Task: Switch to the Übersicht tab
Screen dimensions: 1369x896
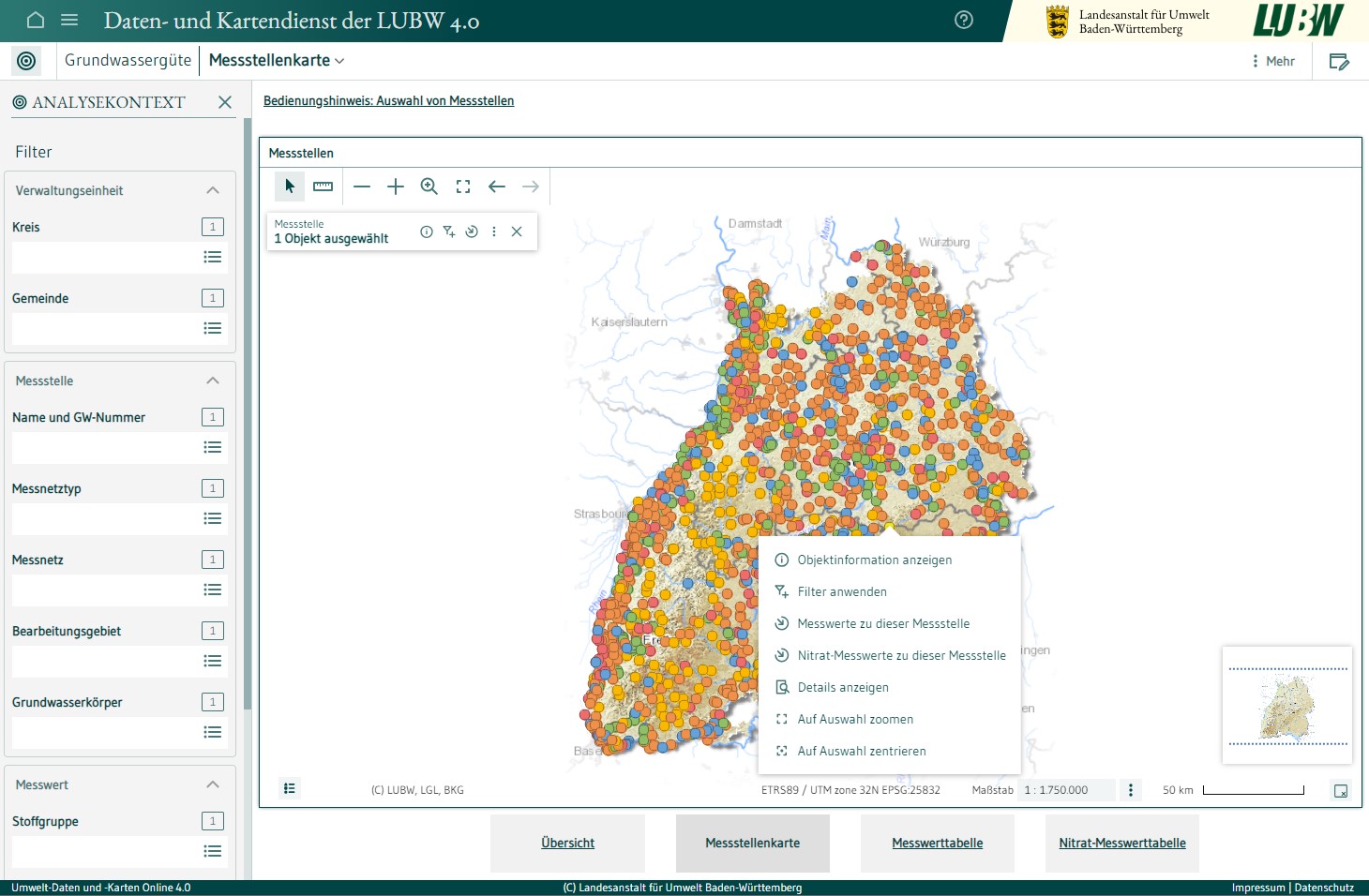Action: (567, 844)
